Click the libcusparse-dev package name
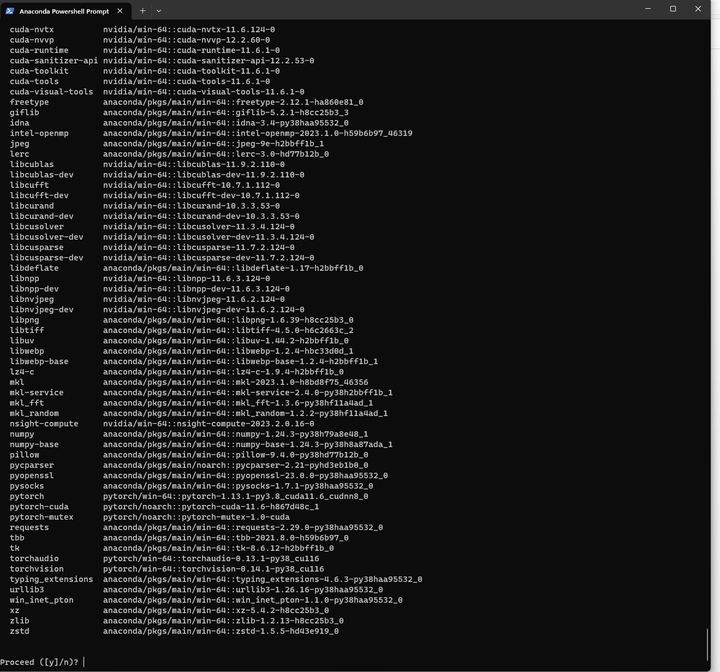The height and width of the screenshot is (672, 720). coord(46,258)
